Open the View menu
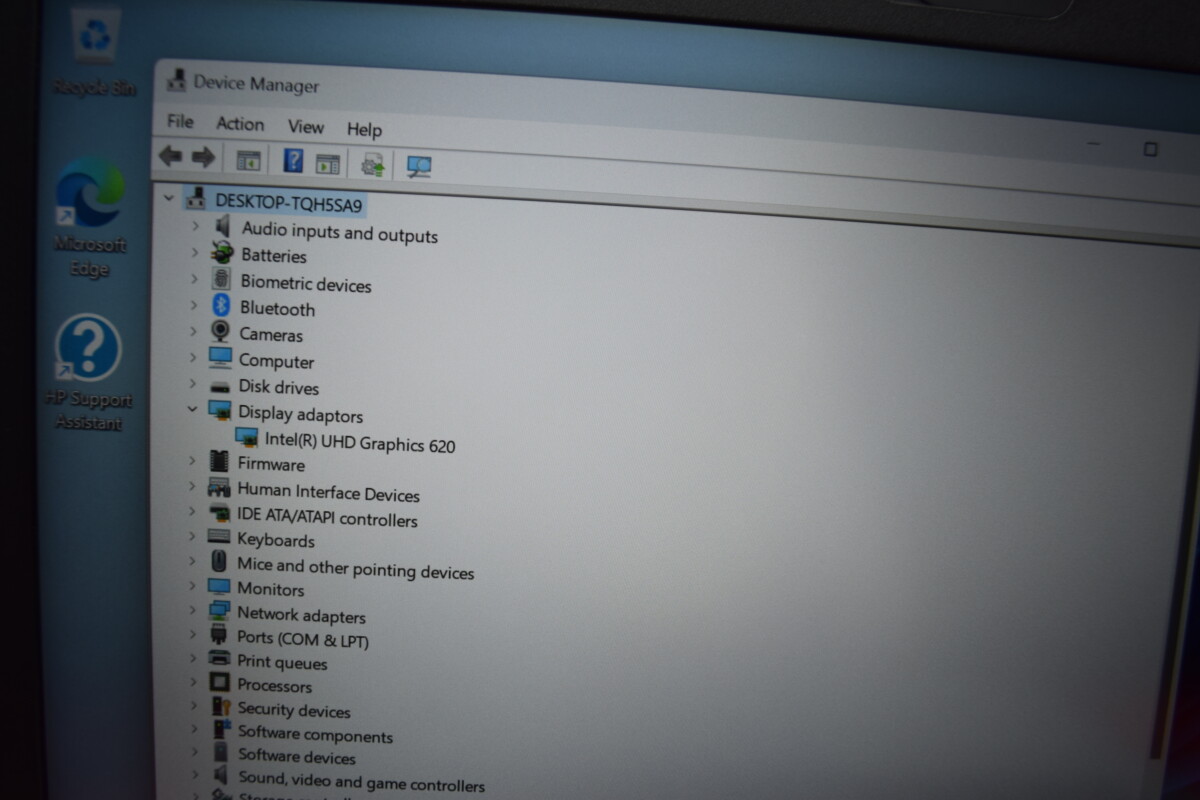This screenshot has width=1200, height=800. 306,127
